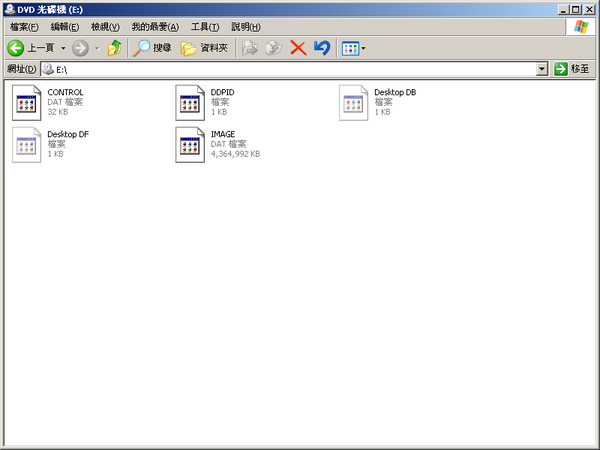Open the 我的最愛(A) Favorites menu
The width and height of the screenshot is (600, 450).
[155, 27]
